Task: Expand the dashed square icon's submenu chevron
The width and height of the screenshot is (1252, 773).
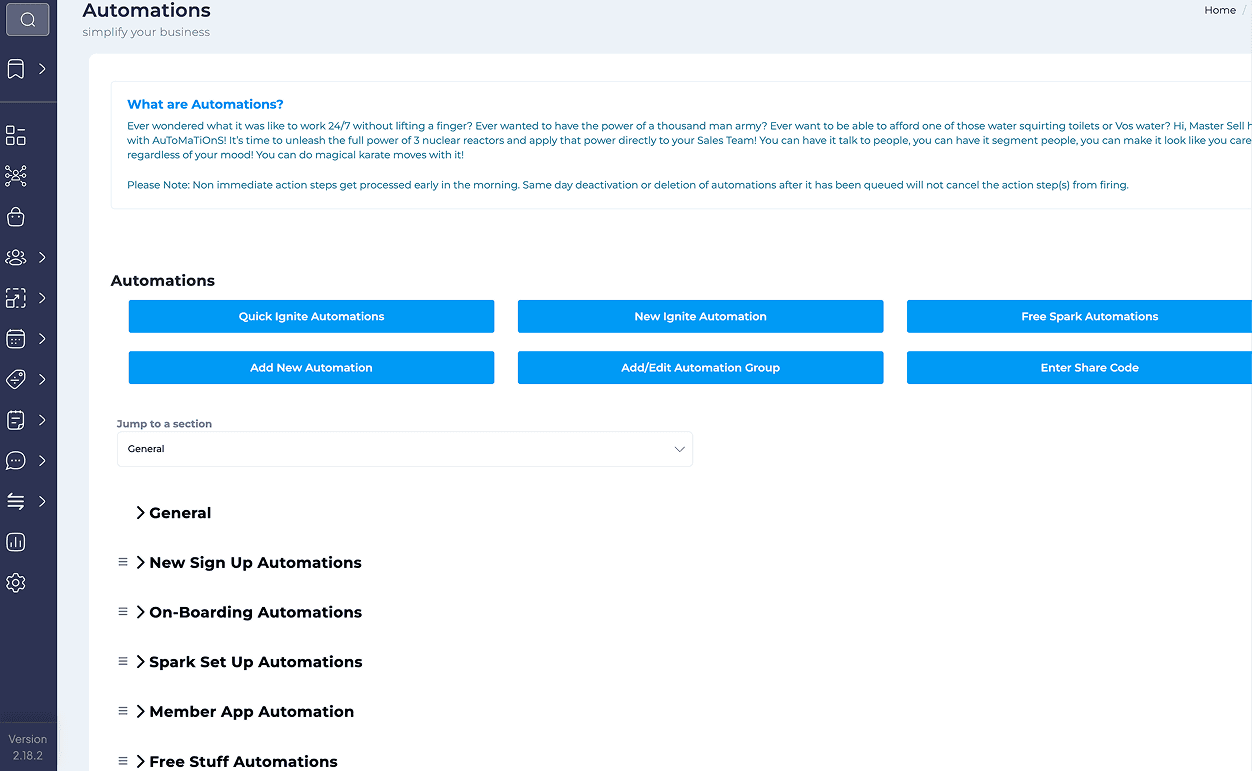Action: 42,298
